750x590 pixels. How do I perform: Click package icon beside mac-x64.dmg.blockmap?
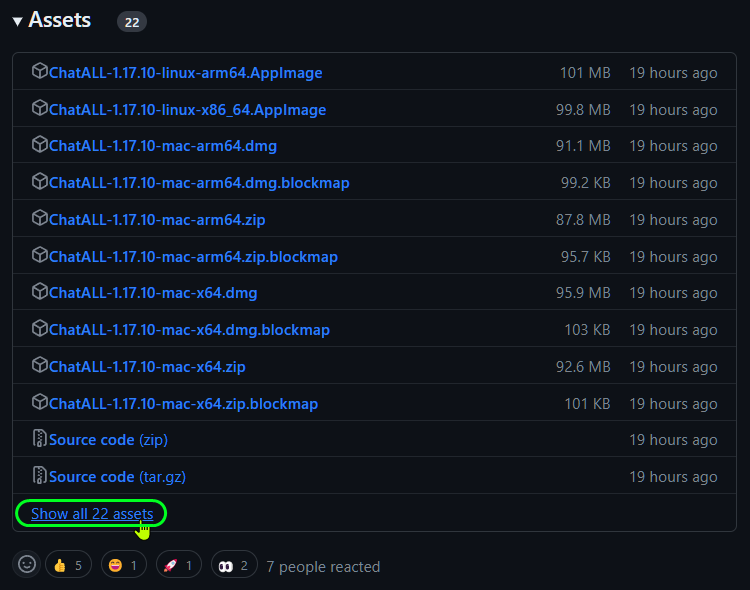[x=40, y=328]
